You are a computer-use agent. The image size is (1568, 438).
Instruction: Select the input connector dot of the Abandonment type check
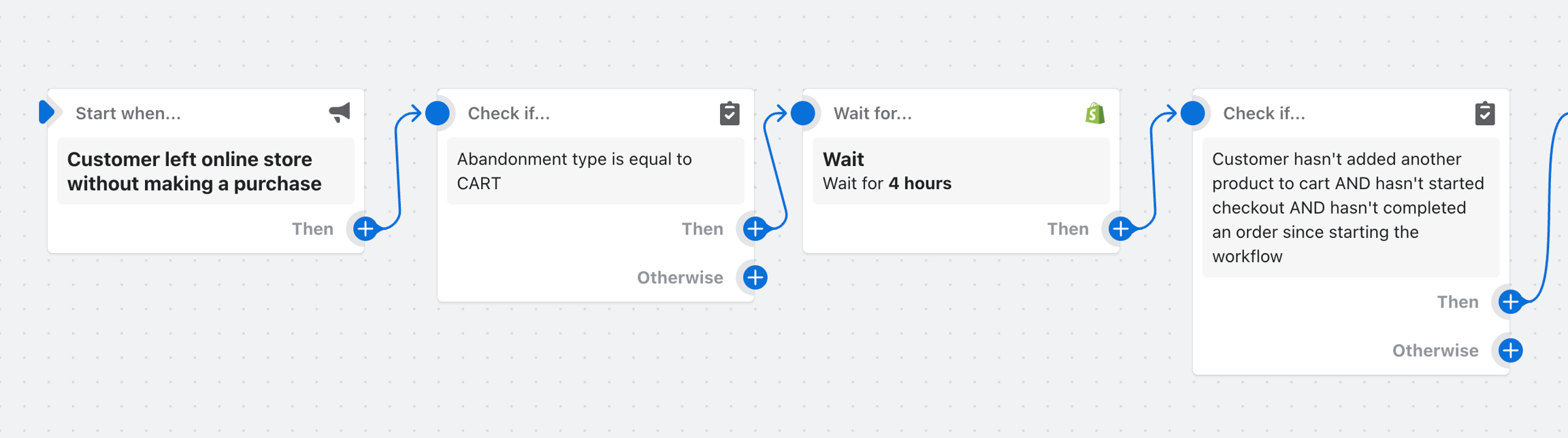(438, 113)
